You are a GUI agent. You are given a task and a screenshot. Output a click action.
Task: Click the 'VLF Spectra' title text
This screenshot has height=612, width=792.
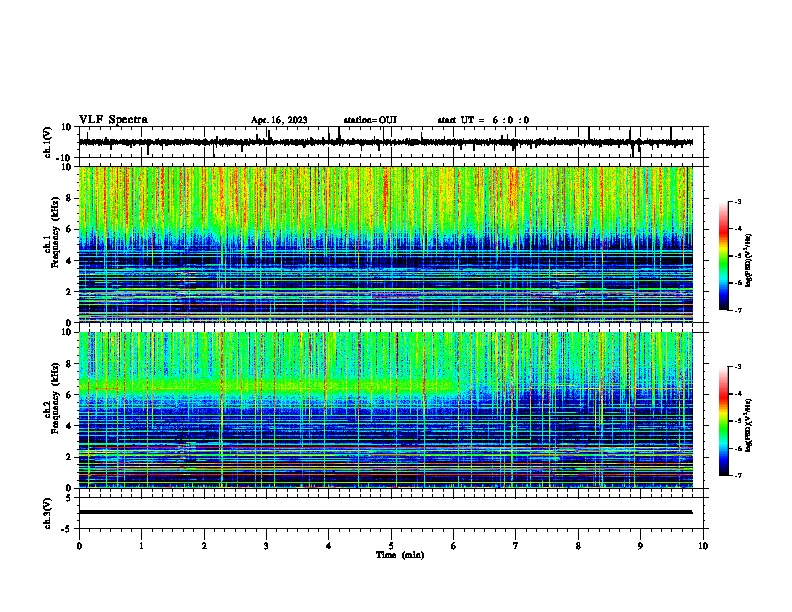point(113,120)
